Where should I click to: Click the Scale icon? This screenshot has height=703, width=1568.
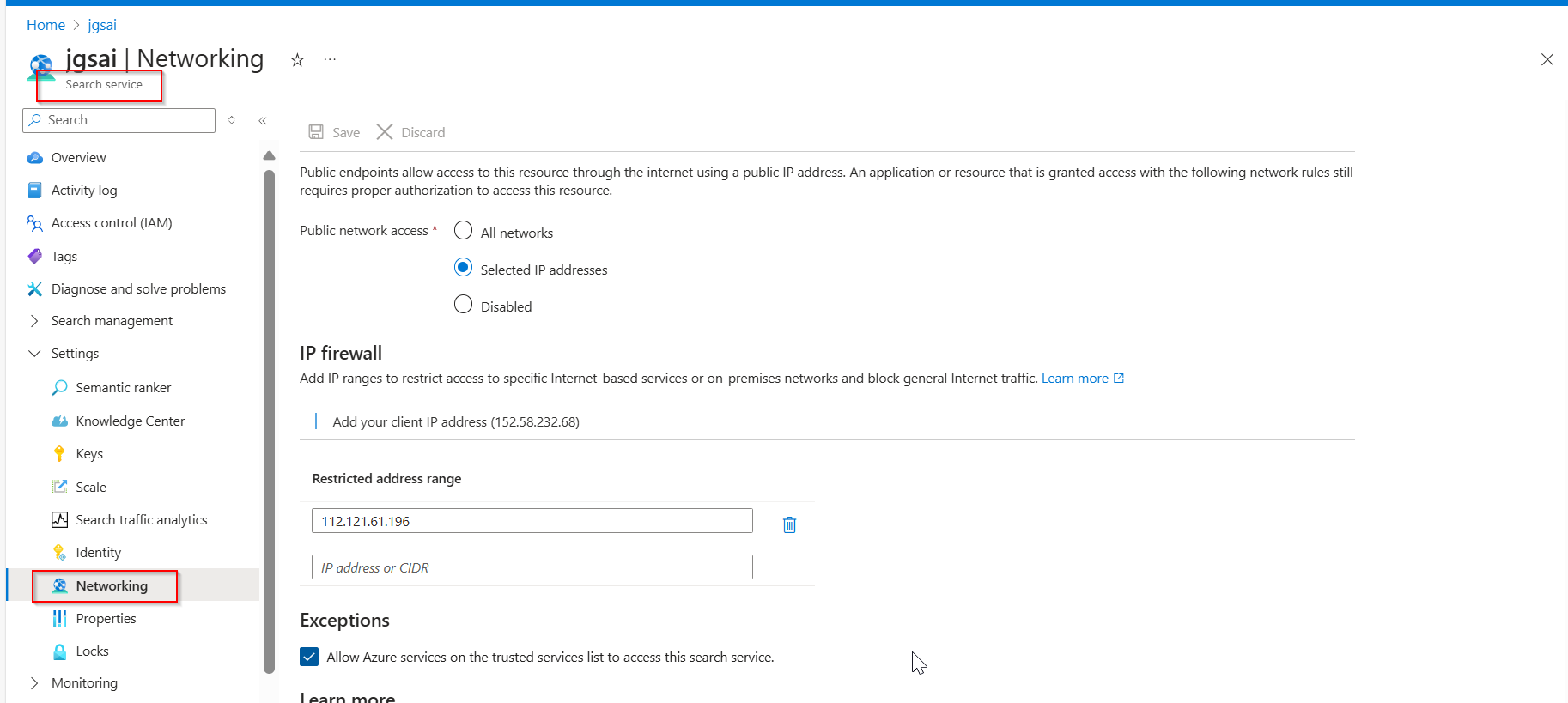(x=59, y=487)
